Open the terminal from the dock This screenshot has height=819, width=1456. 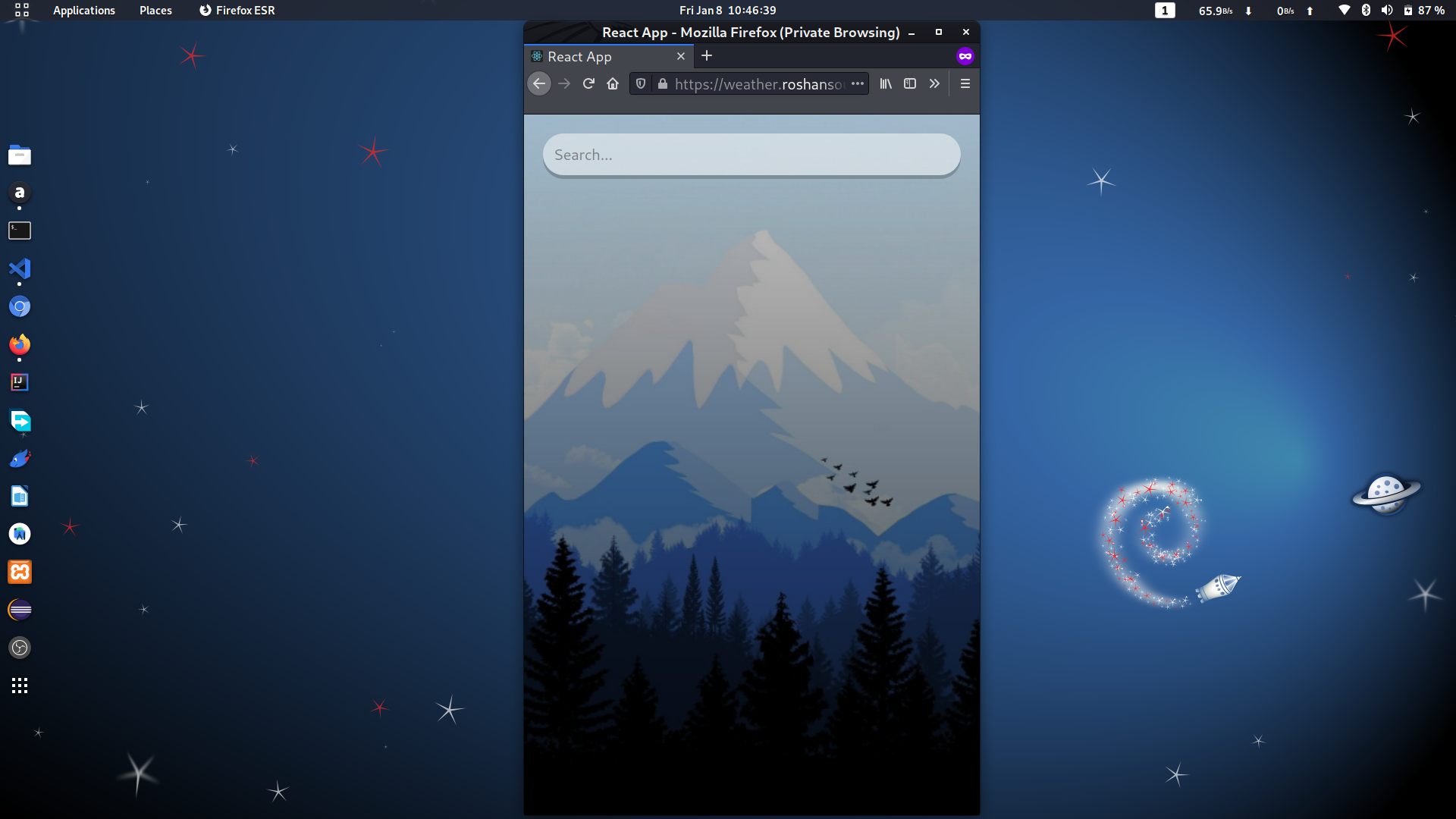[20, 231]
